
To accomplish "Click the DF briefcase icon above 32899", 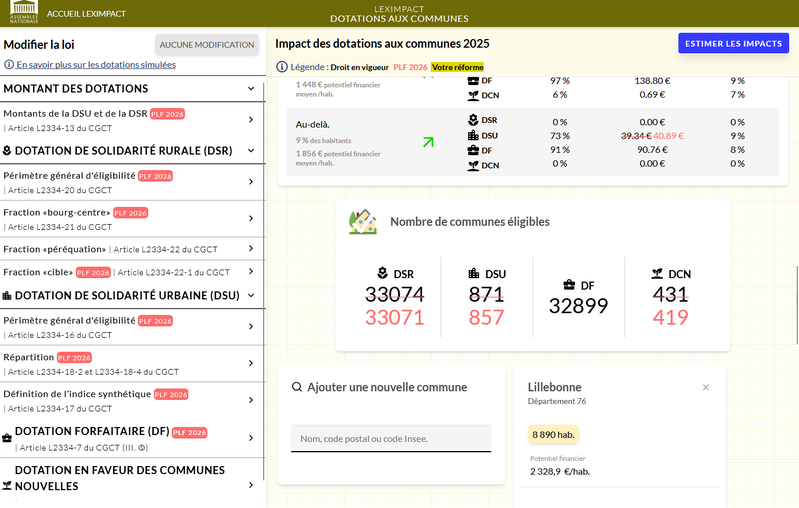I will pos(569,285).
